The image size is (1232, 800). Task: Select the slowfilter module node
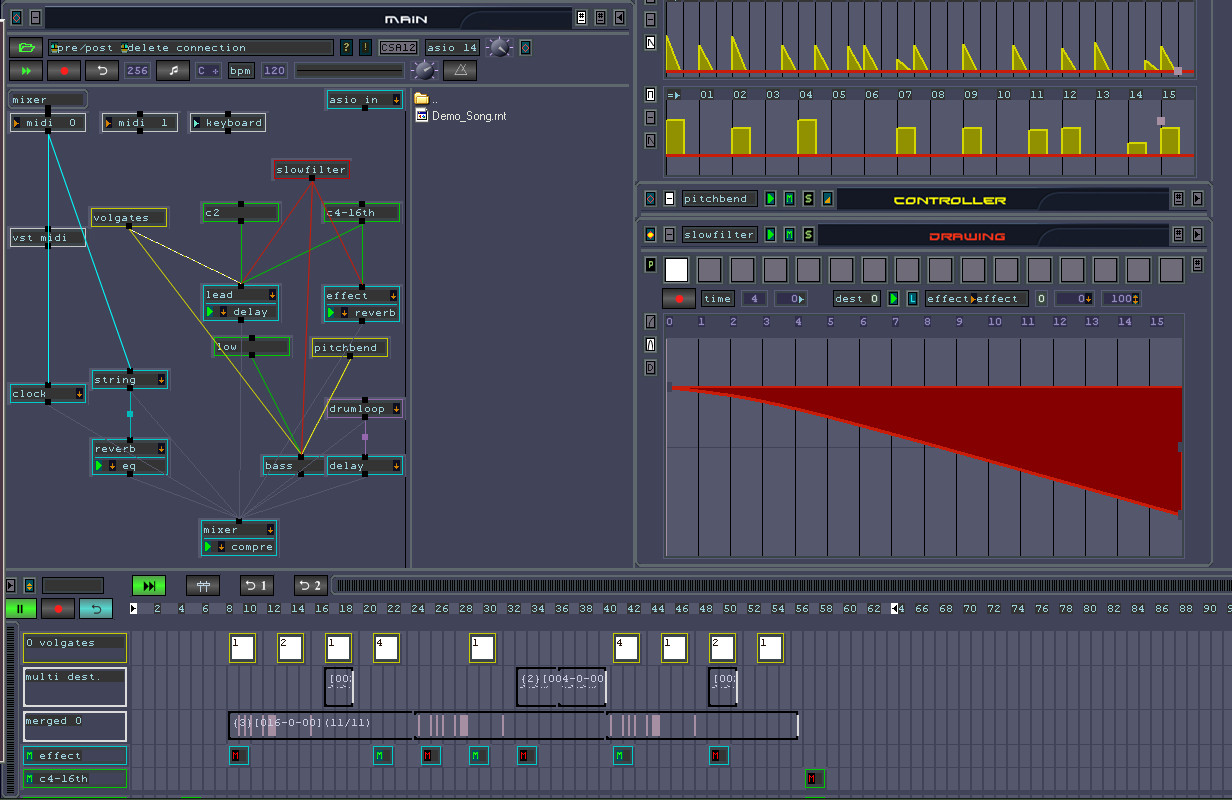point(311,170)
